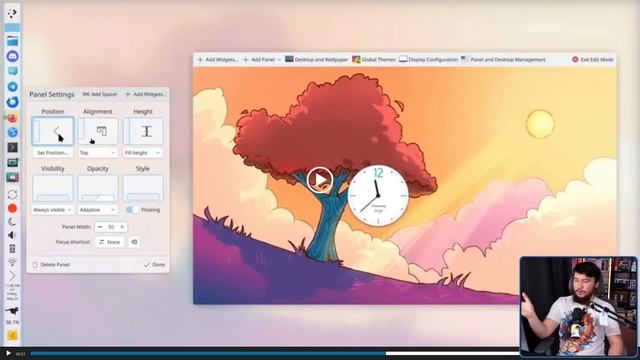The image size is (640, 360).
Task: Click Delete Panel
Action: tap(51, 264)
